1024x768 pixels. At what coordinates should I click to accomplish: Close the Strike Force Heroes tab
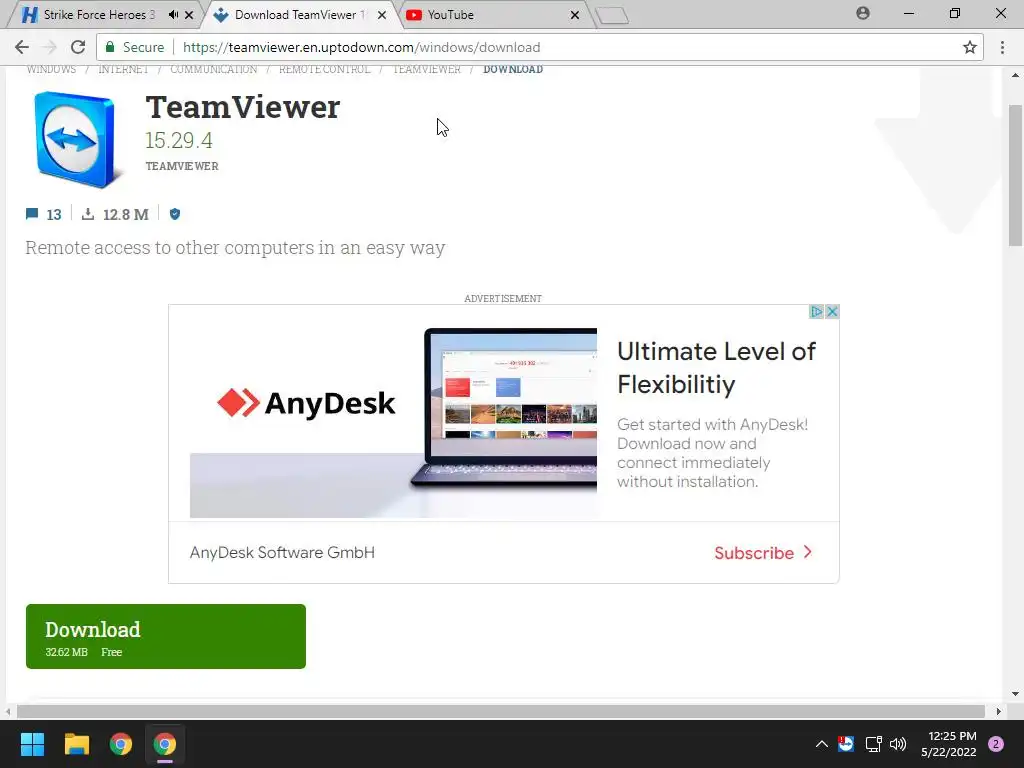pos(189,14)
